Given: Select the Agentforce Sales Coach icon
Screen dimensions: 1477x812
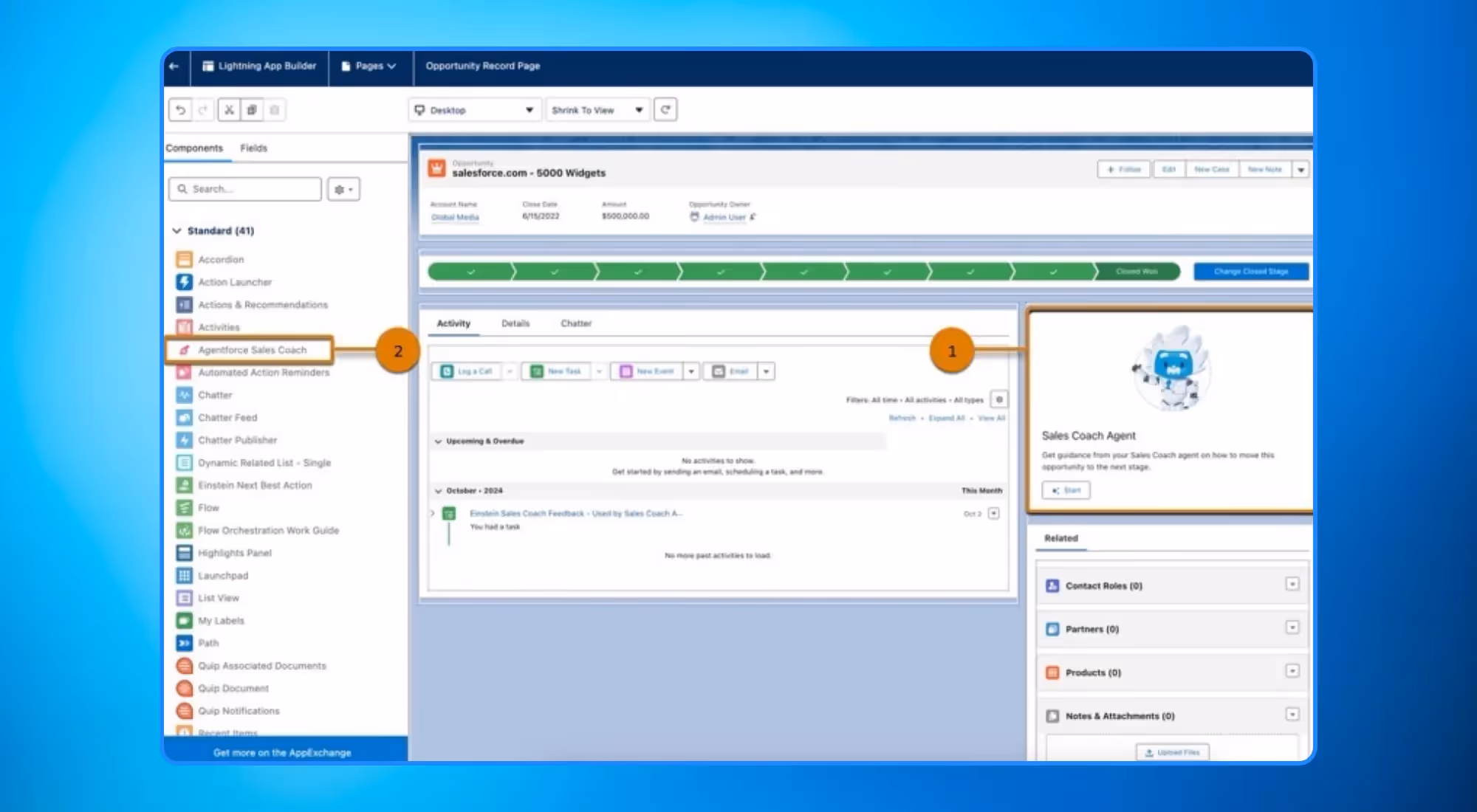Looking at the screenshot, I should (184, 350).
